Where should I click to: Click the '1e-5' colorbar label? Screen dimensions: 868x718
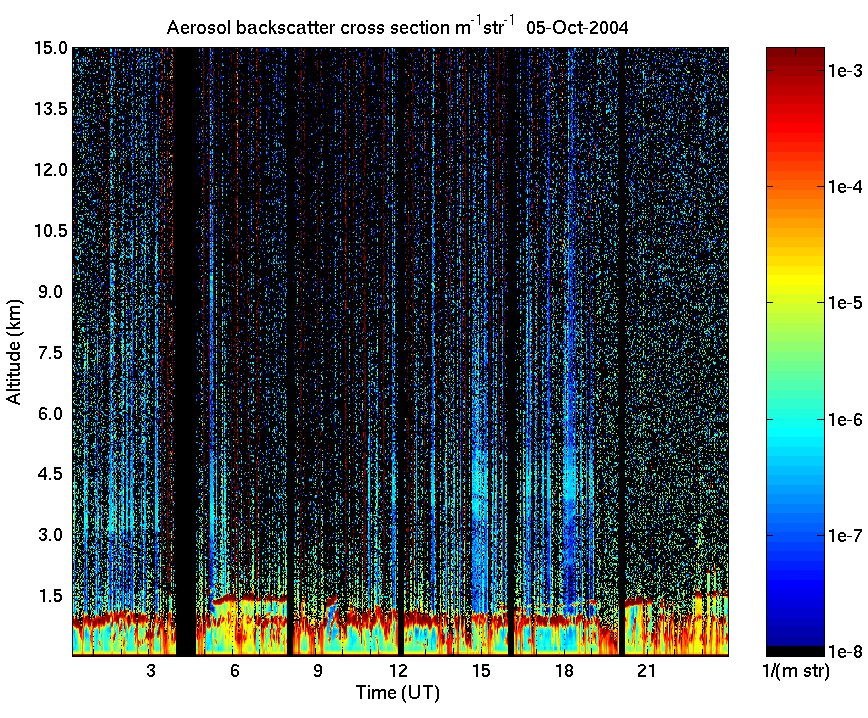click(x=845, y=303)
